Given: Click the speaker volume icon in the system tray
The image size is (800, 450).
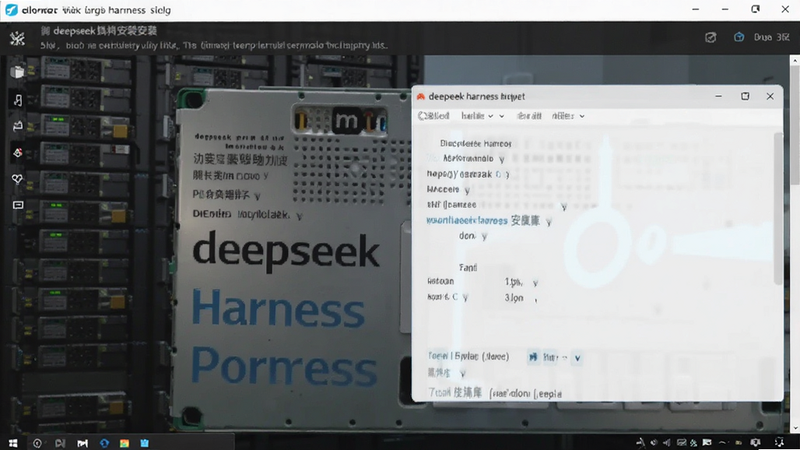Looking at the screenshot, I should [x=666, y=442].
